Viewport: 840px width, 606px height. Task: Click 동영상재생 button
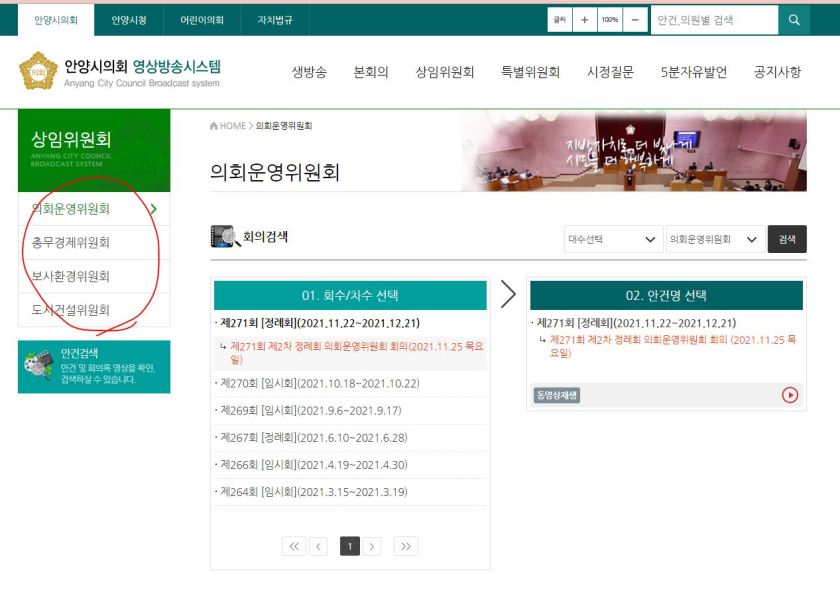[557, 395]
